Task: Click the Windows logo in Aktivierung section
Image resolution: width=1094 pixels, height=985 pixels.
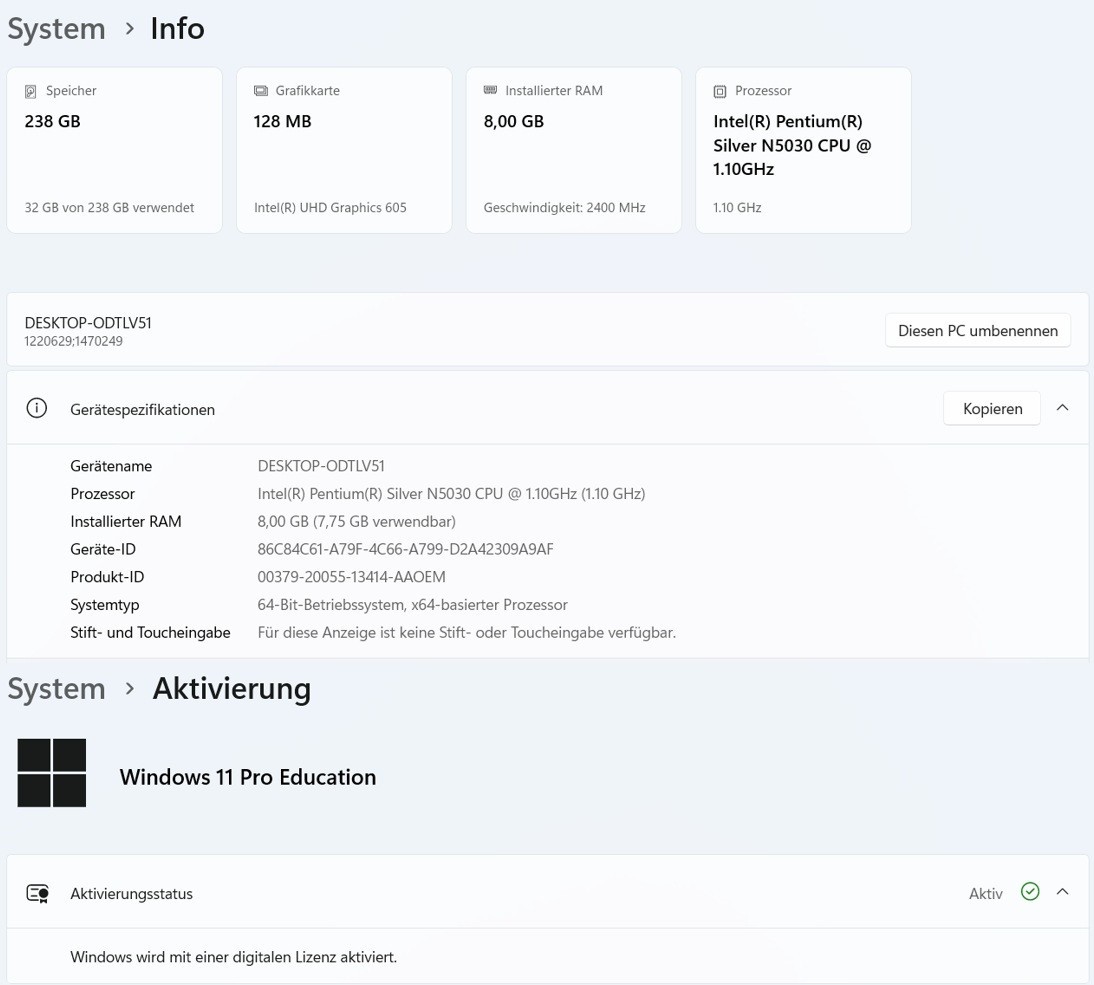Action: (x=52, y=773)
